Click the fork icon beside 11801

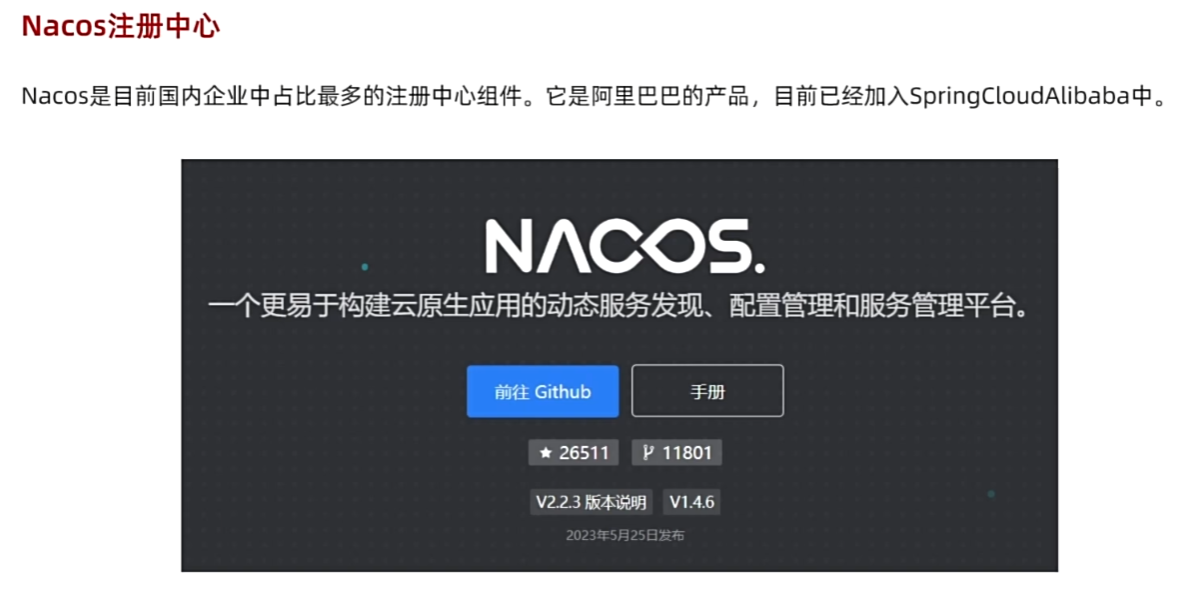(648, 453)
